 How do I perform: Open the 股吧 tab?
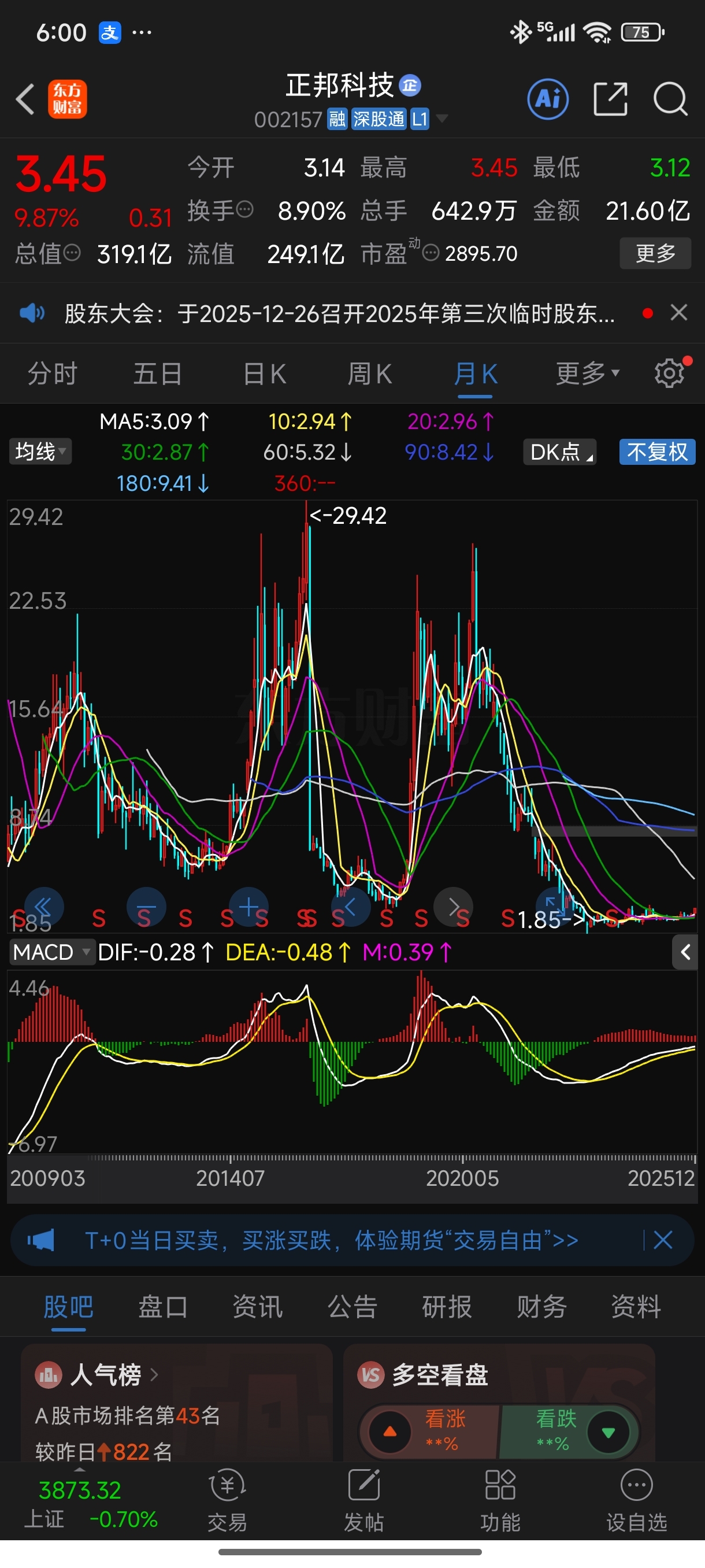pos(68,1306)
